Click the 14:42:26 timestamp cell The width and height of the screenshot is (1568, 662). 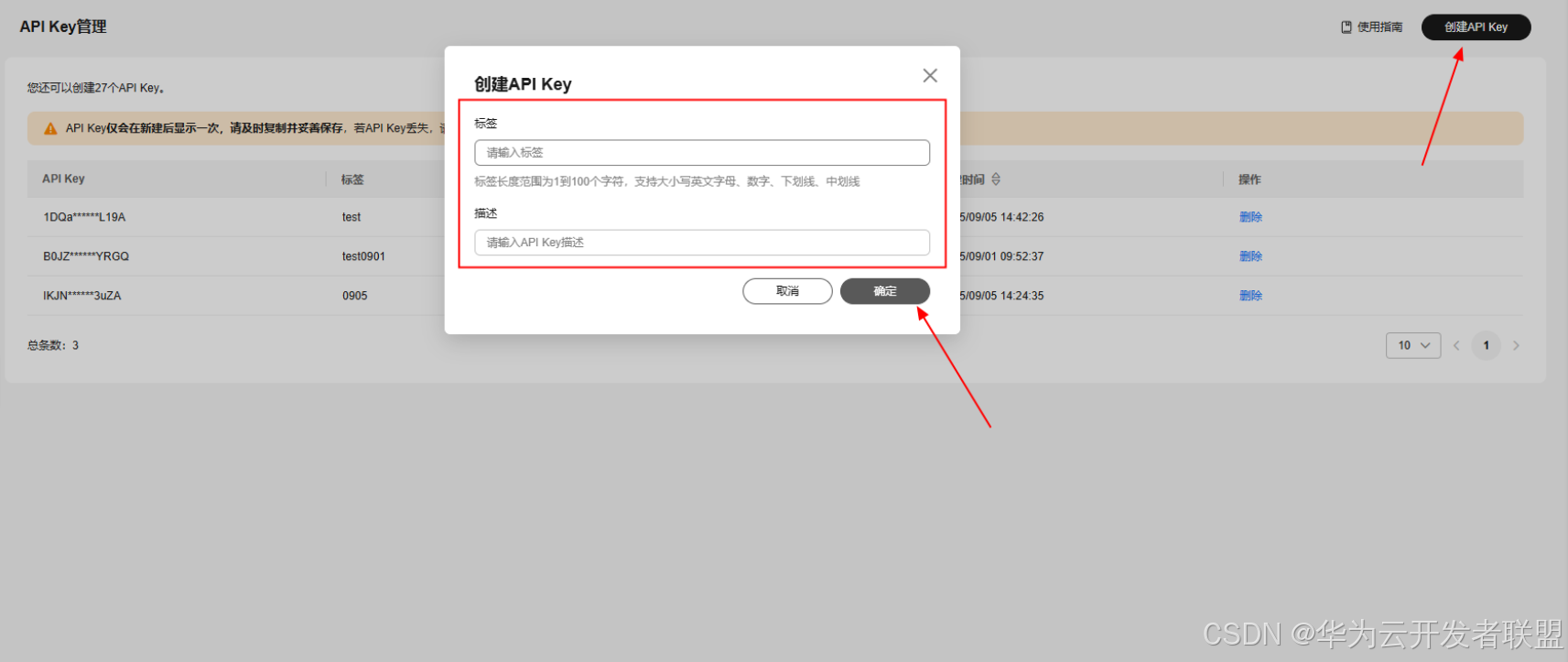(1002, 218)
